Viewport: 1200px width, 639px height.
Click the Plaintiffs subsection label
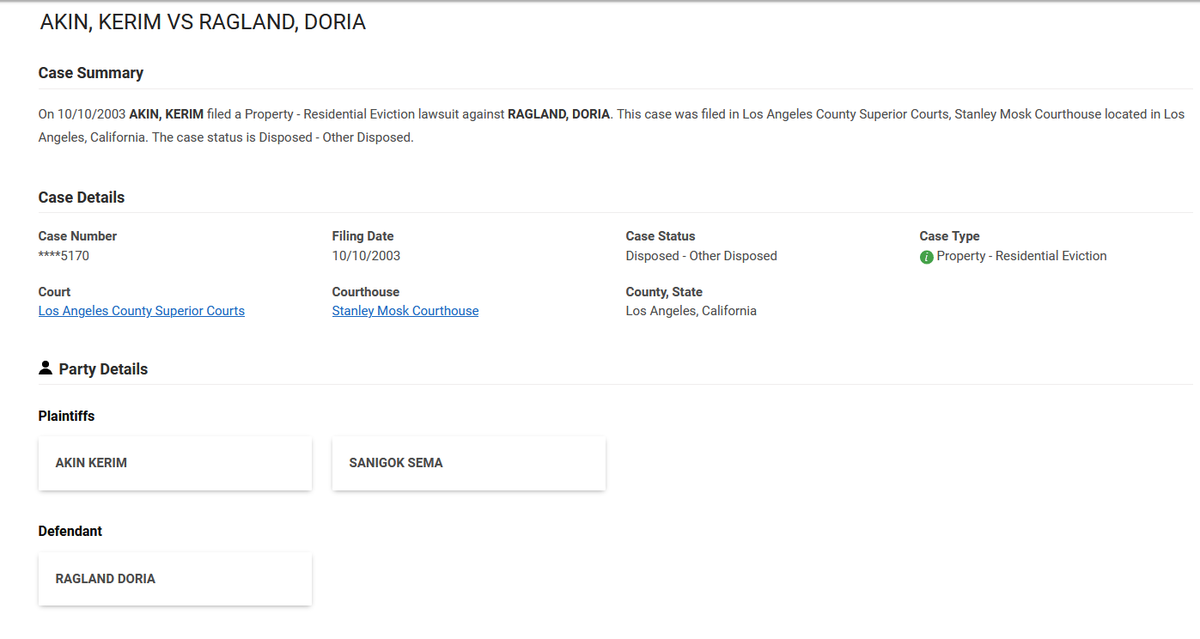67,416
